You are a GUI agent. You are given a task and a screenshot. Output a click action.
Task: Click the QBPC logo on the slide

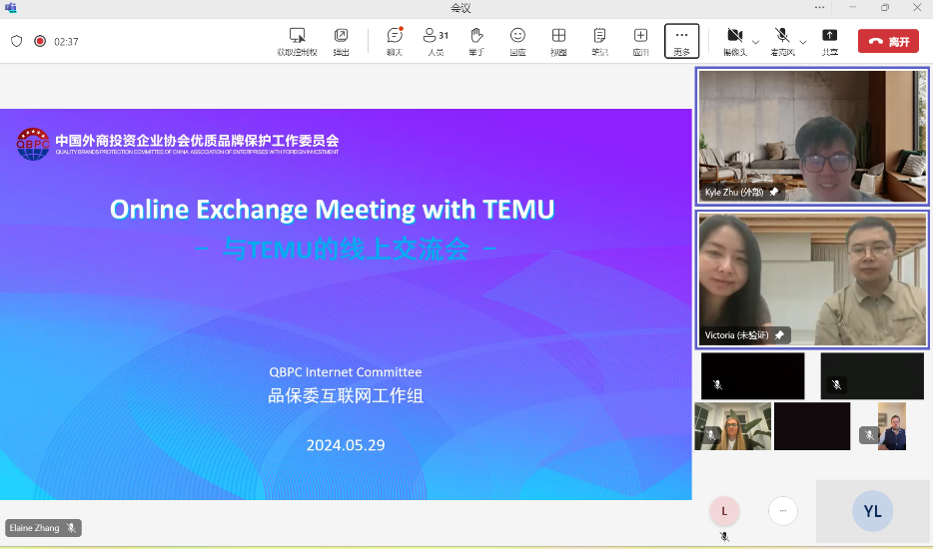[33, 144]
